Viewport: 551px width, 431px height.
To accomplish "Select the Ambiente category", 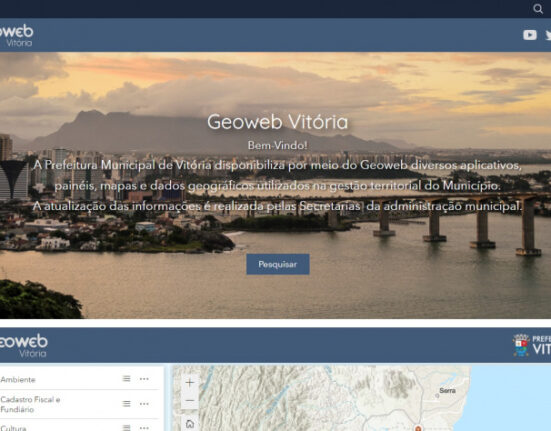I will [18, 379].
